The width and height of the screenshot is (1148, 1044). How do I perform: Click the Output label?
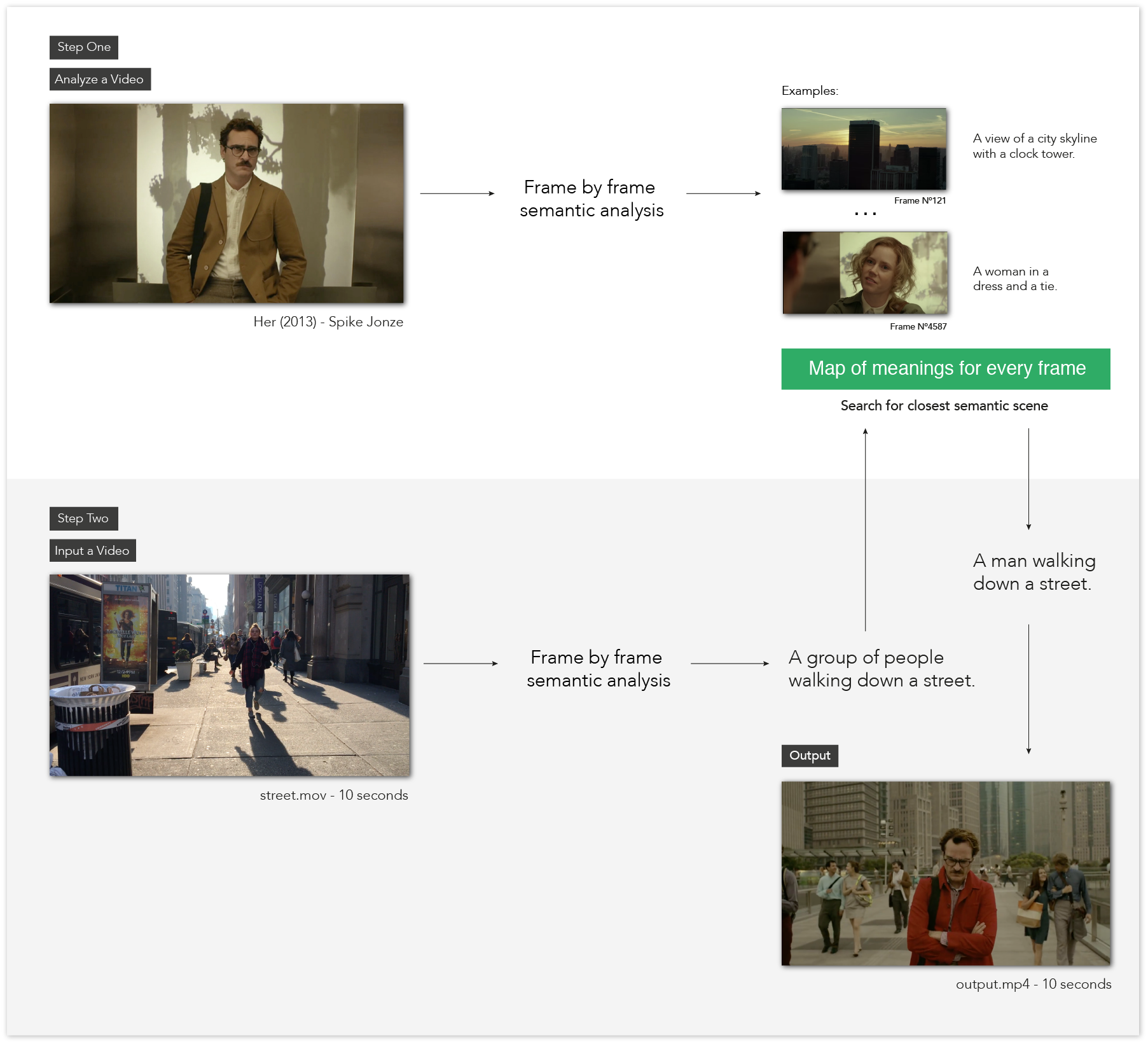[810, 756]
